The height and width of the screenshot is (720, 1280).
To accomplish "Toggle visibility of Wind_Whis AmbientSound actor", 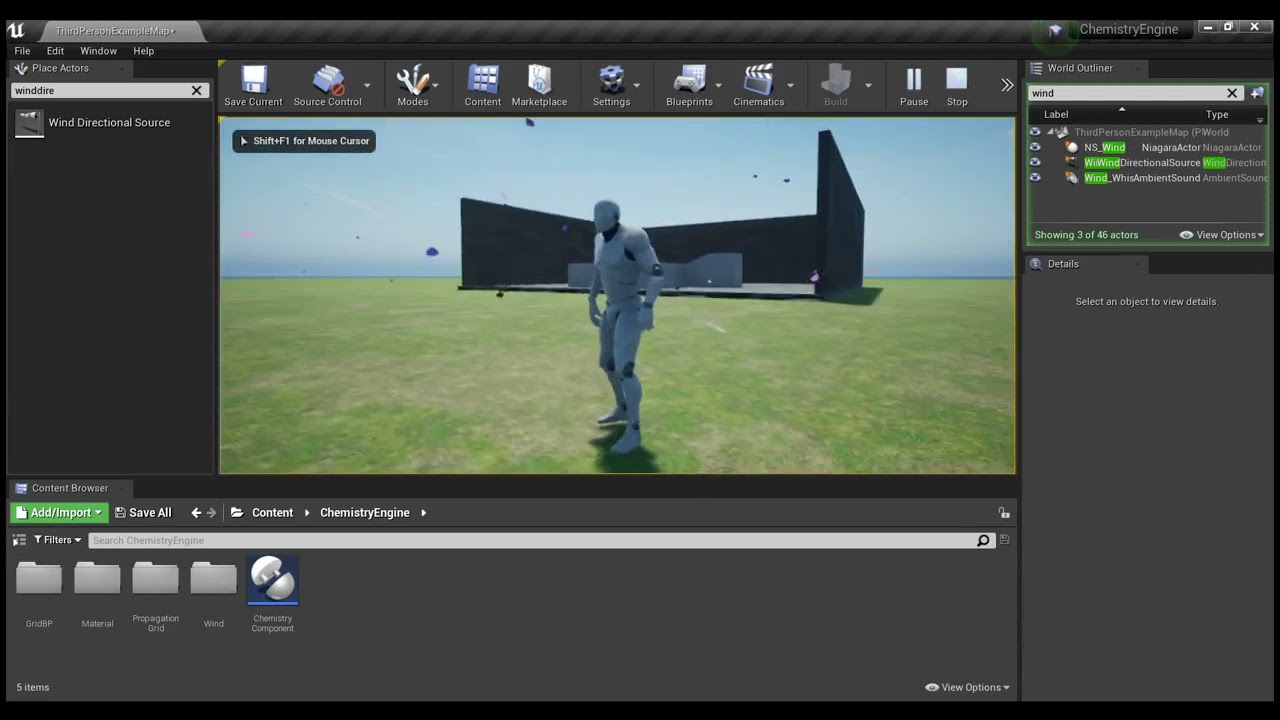I will (1035, 178).
